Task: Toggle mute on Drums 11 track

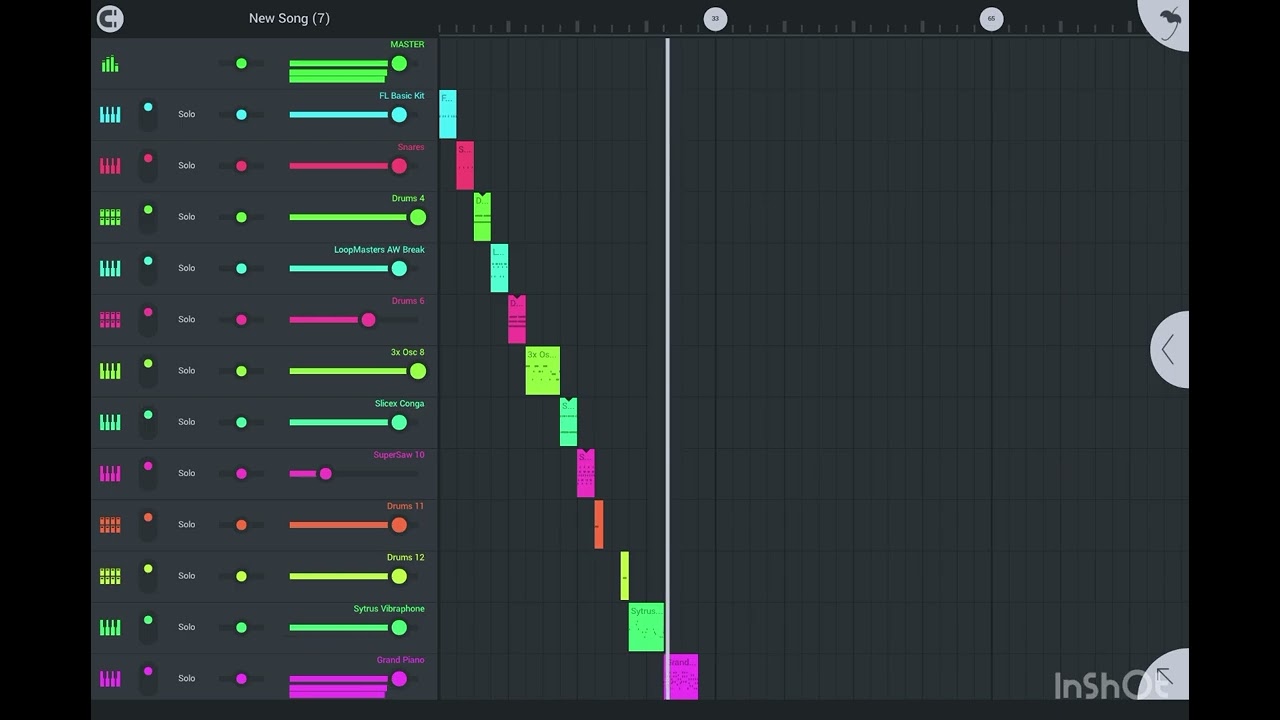Action: pos(148,524)
